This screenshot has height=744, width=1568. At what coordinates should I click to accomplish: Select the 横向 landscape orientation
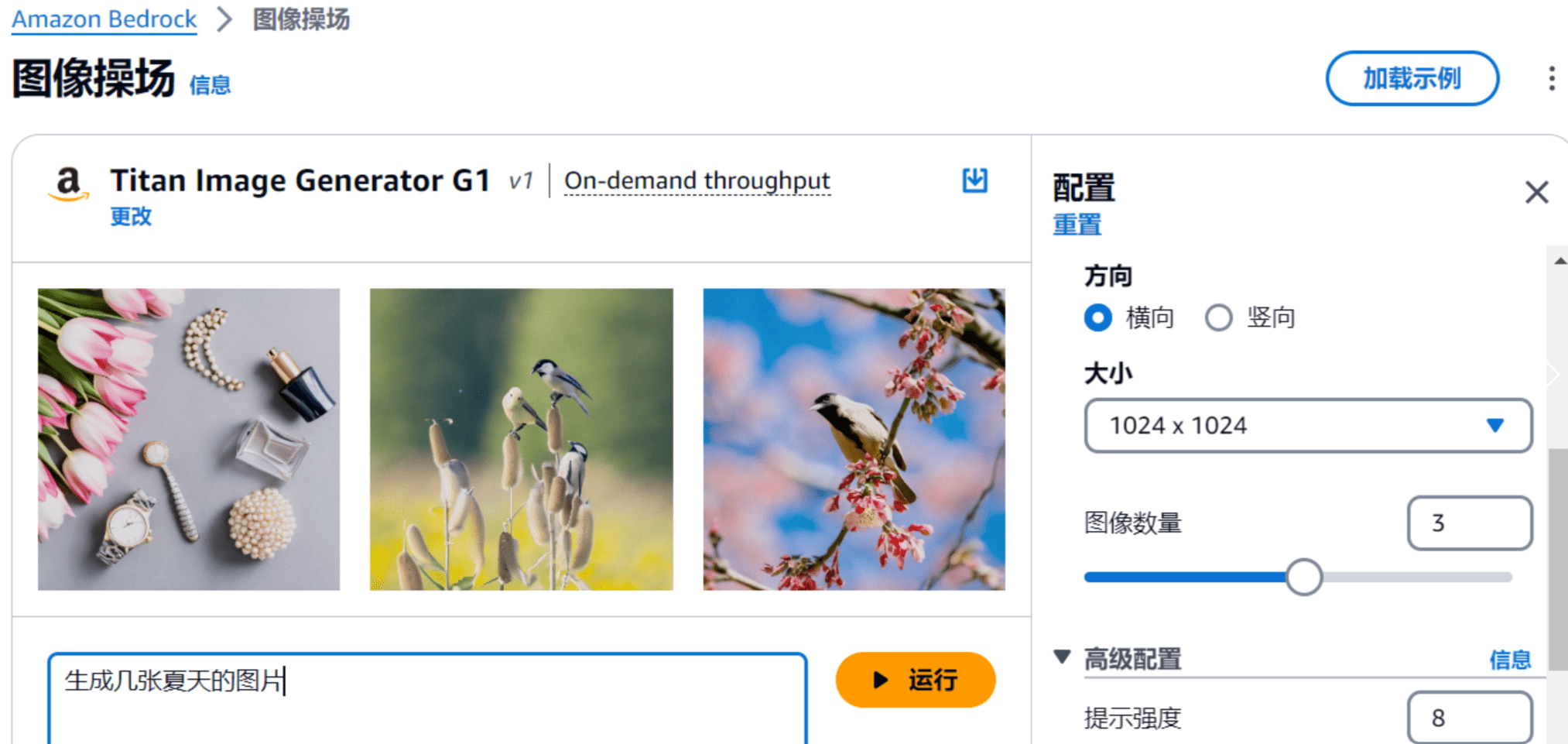(1098, 317)
